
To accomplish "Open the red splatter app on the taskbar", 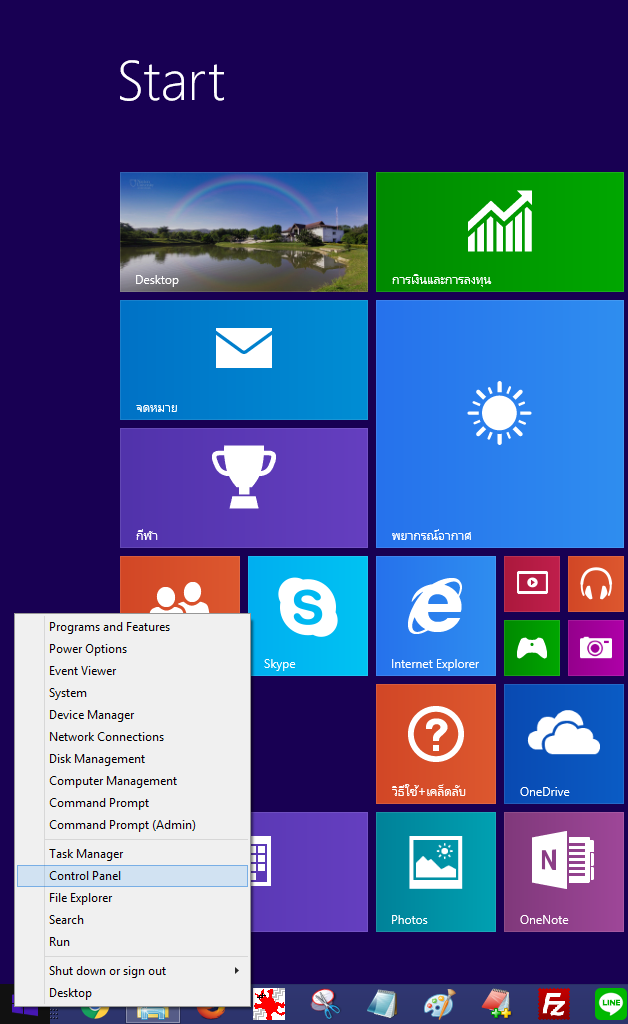I will (x=269, y=1004).
